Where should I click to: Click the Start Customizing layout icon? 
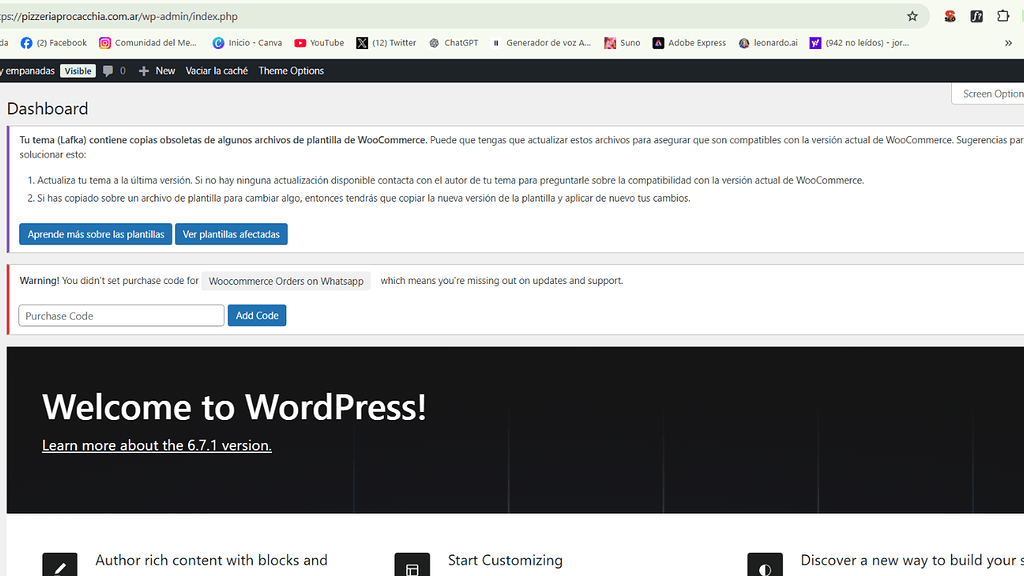[412, 566]
